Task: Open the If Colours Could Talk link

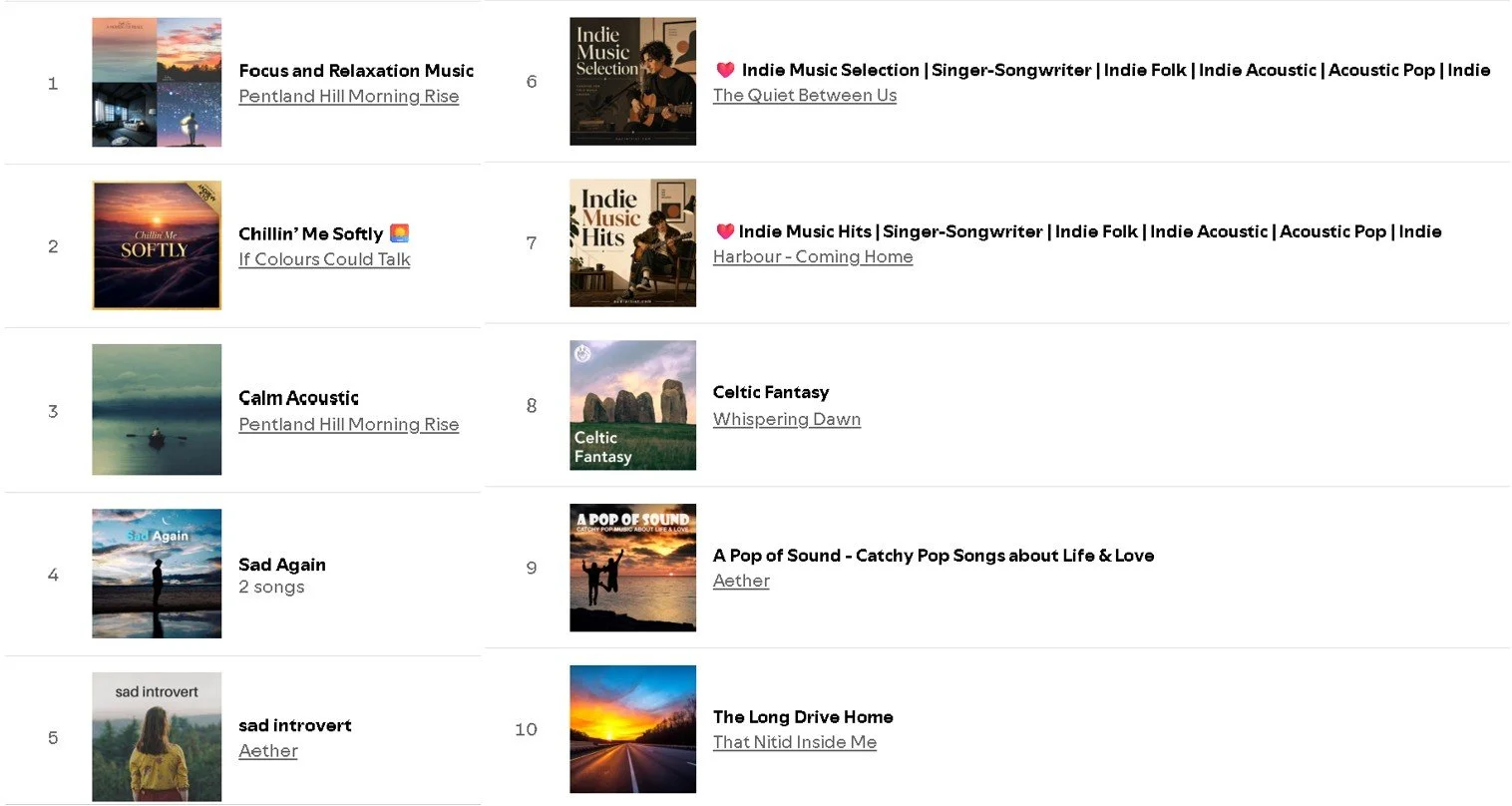Action: 324,259
